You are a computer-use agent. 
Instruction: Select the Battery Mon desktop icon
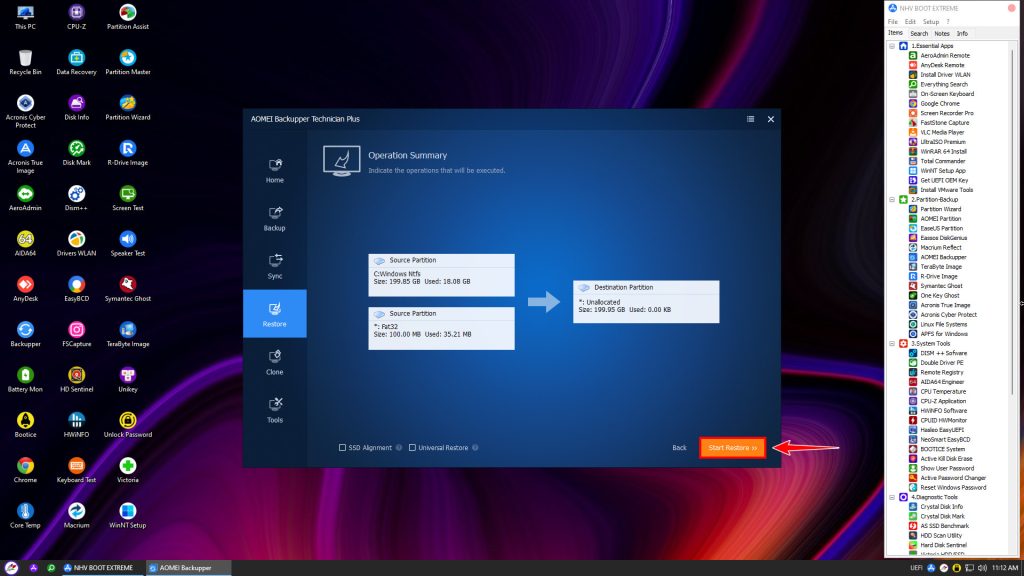point(25,379)
